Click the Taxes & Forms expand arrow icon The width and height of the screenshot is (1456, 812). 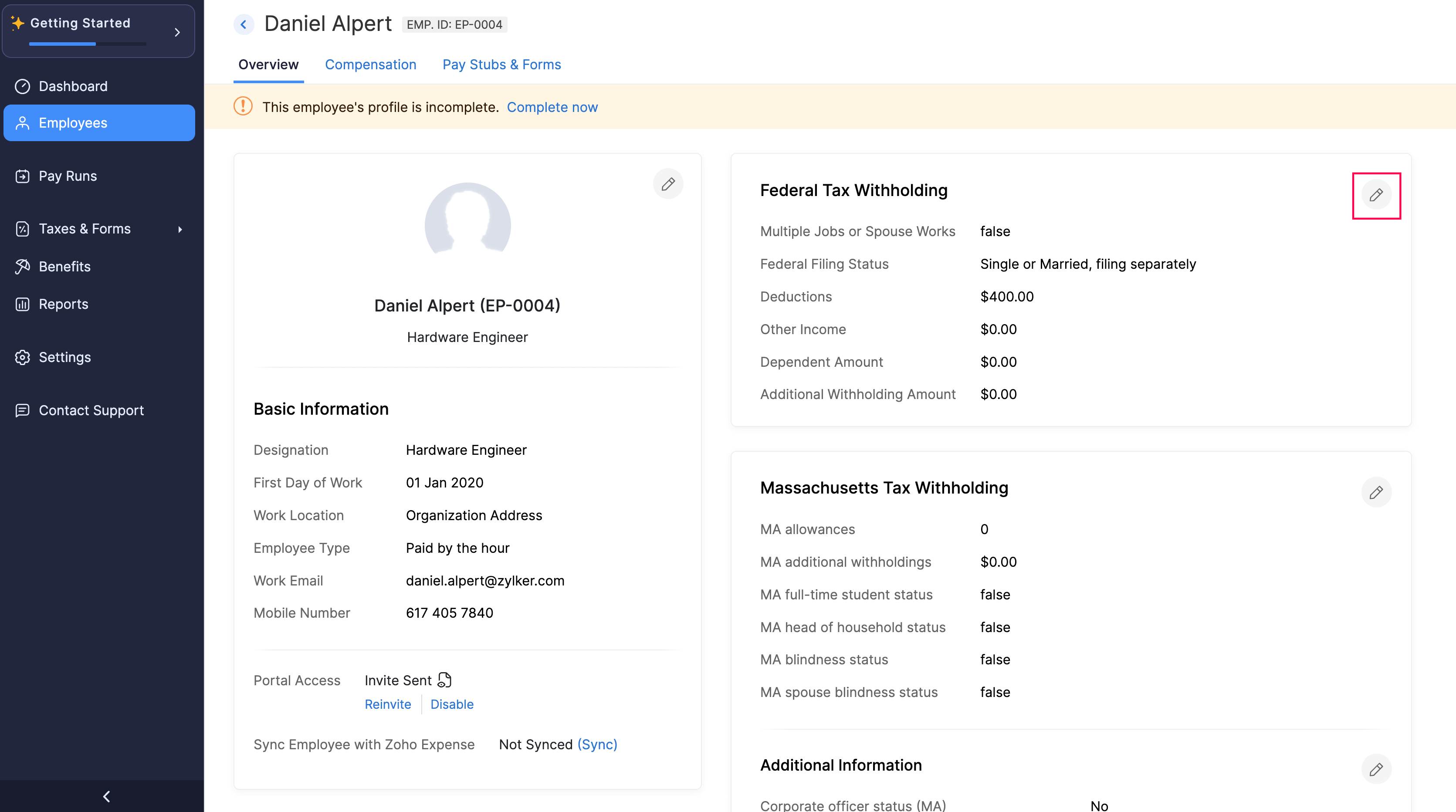[180, 228]
